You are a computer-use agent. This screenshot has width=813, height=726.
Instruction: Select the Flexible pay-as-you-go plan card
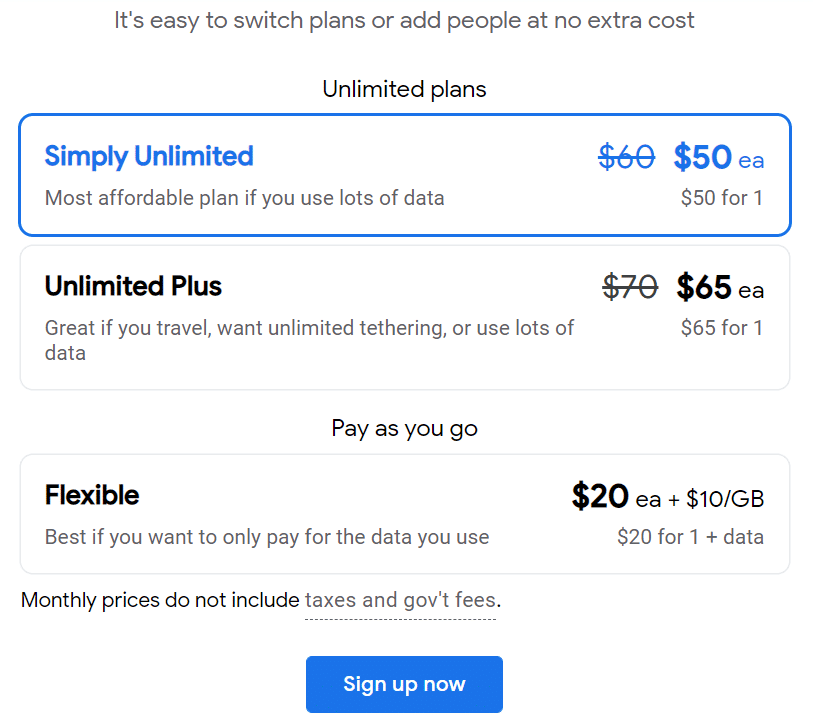point(404,514)
